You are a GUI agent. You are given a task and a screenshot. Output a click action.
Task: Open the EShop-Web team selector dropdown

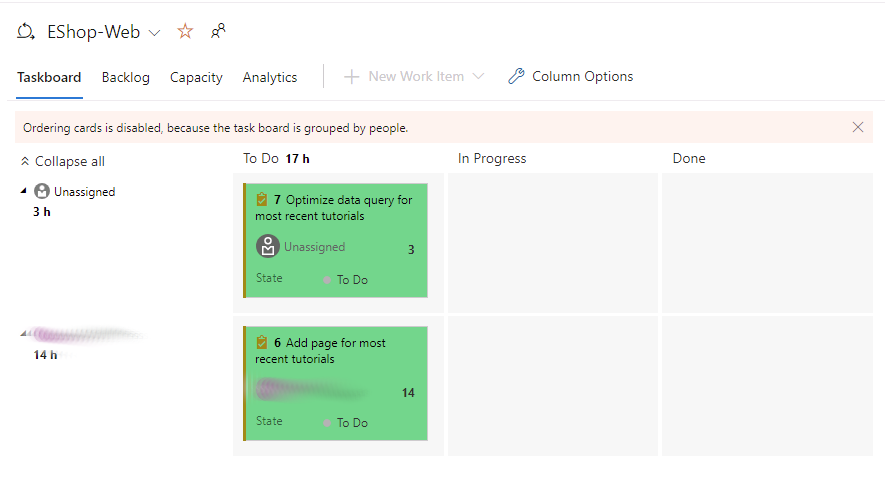(x=154, y=33)
